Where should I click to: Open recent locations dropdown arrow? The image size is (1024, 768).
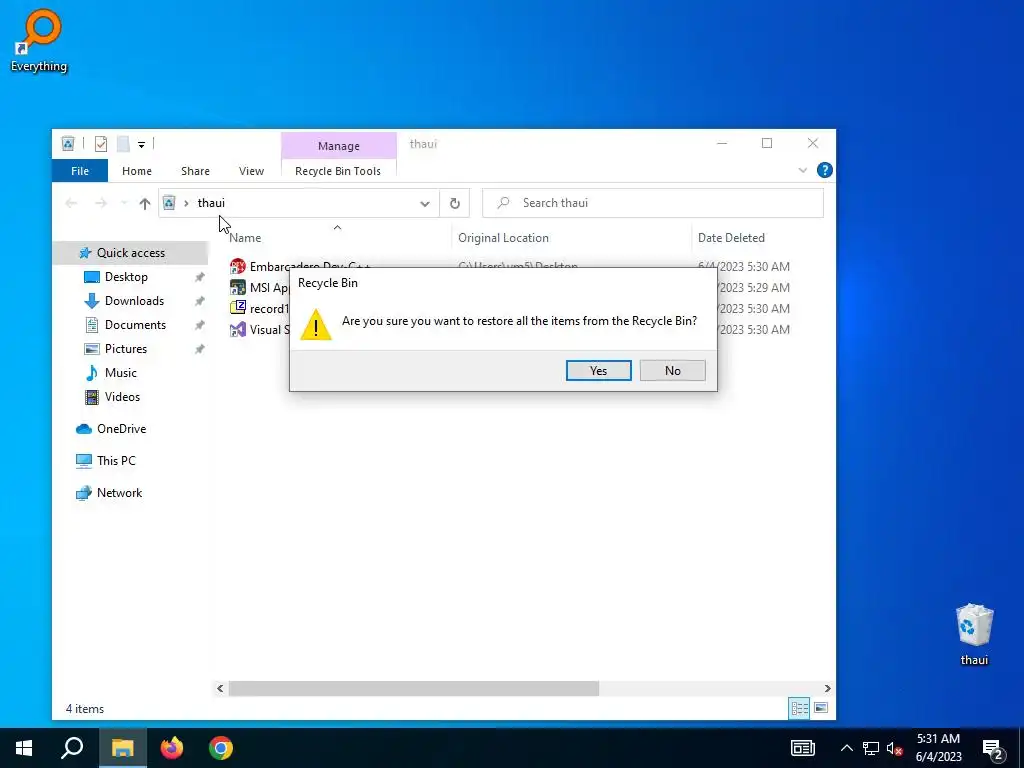point(123,203)
